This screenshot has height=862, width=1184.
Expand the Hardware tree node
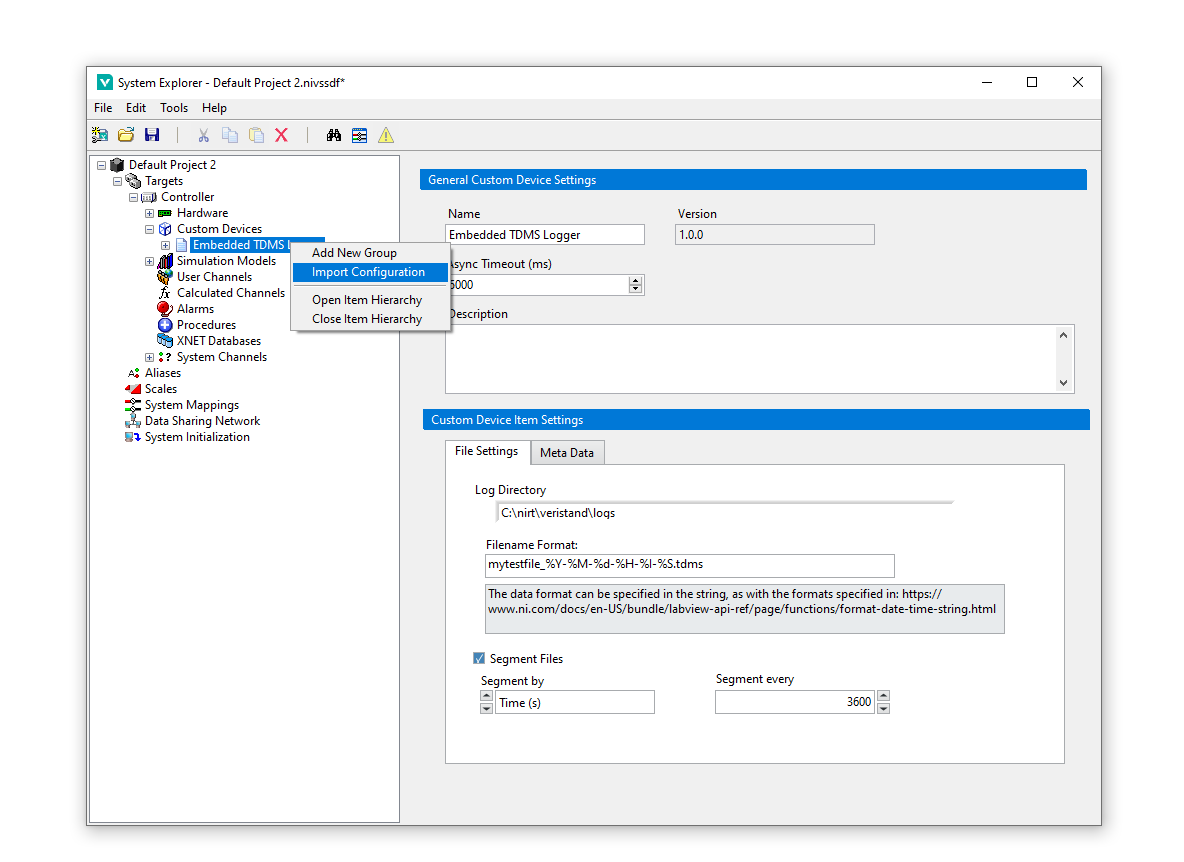pyautogui.click(x=150, y=214)
